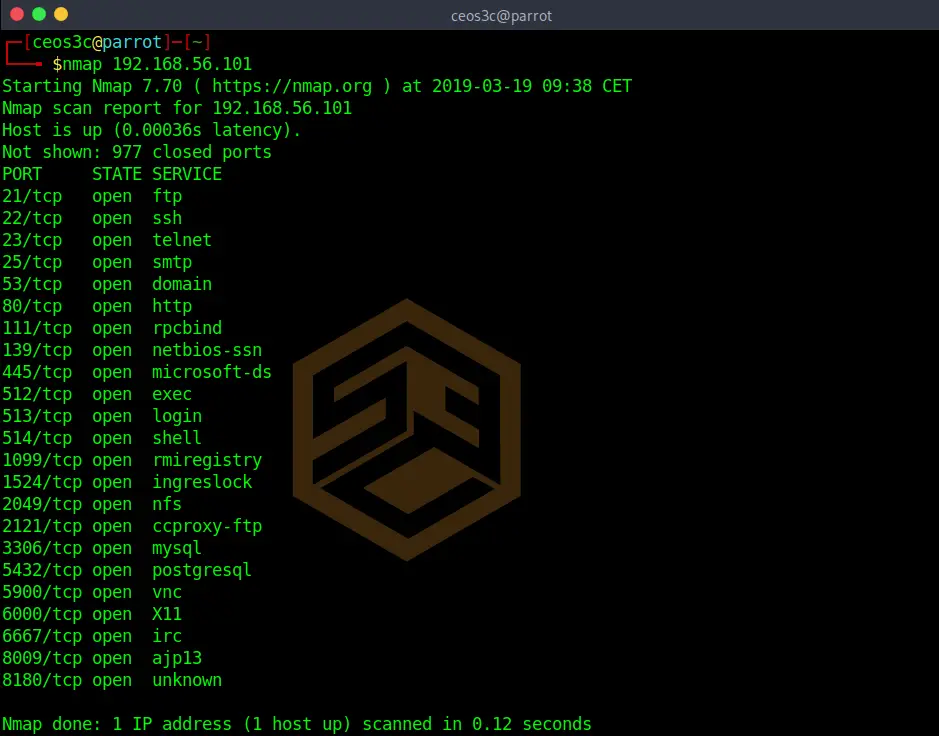
Task: Click the shell service name
Action: (x=177, y=438)
